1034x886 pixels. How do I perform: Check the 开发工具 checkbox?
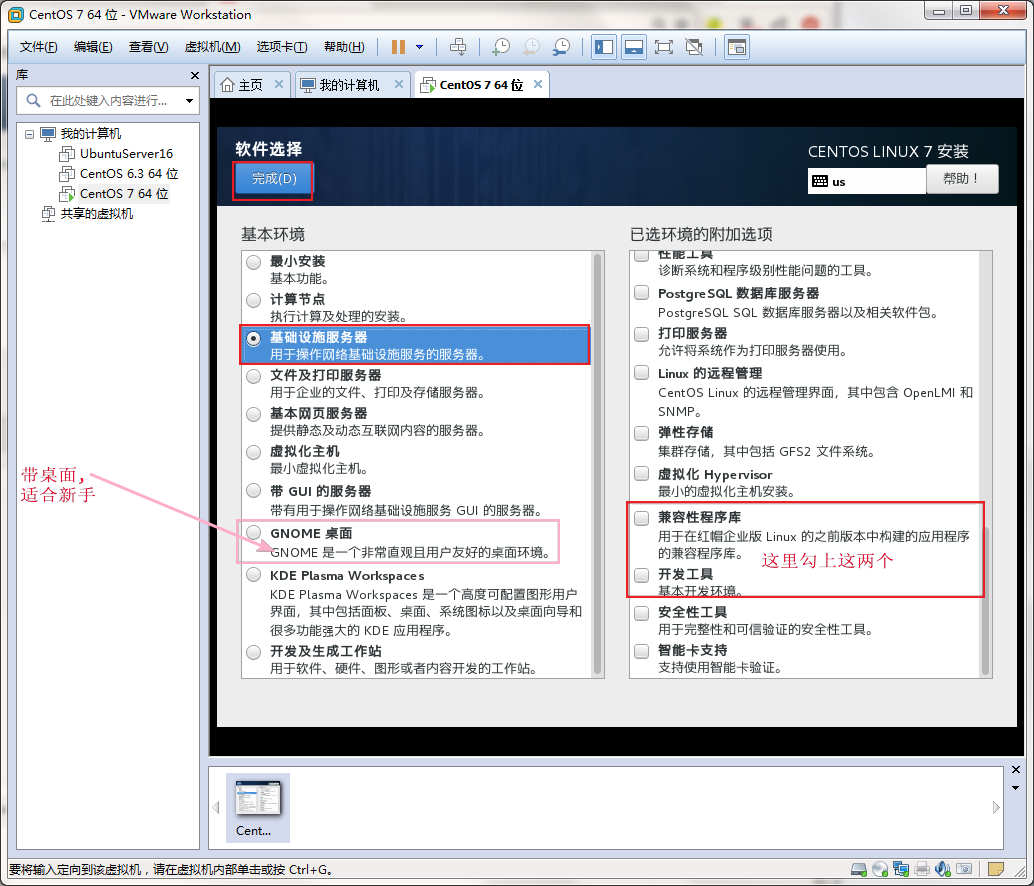[x=642, y=575]
